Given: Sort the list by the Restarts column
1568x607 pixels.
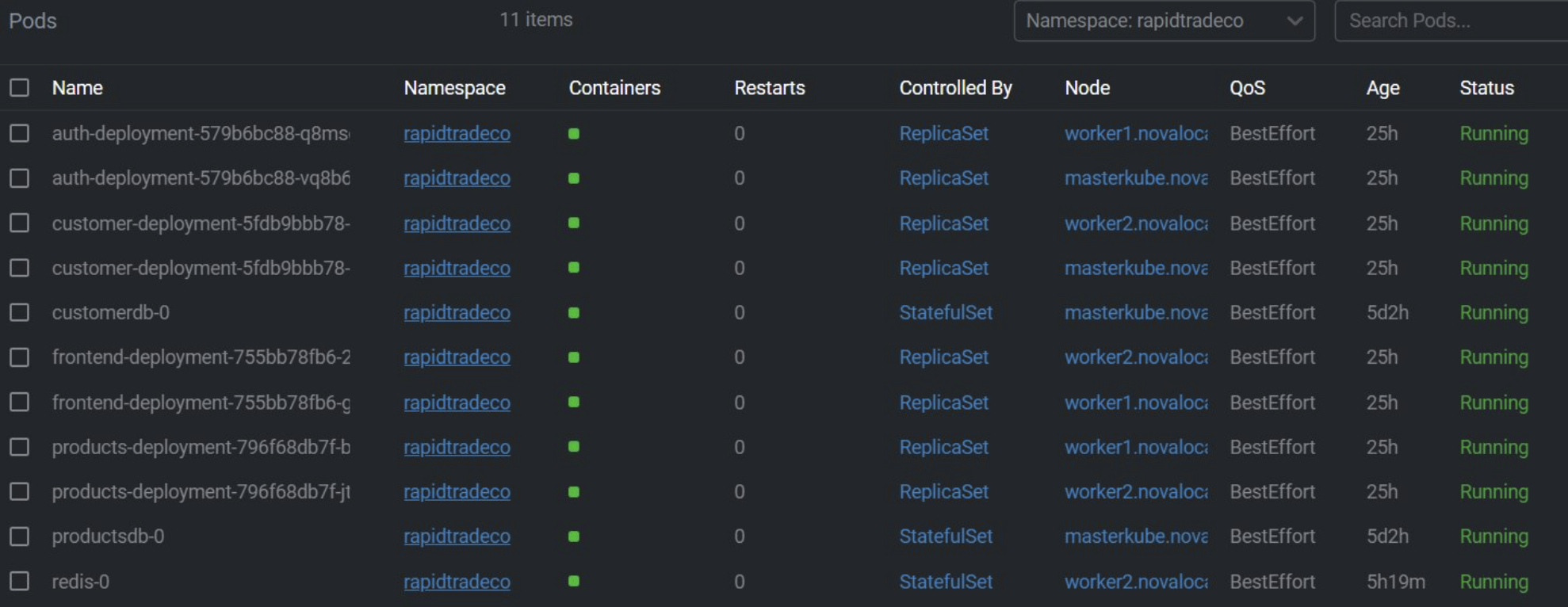Looking at the screenshot, I should (x=769, y=88).
